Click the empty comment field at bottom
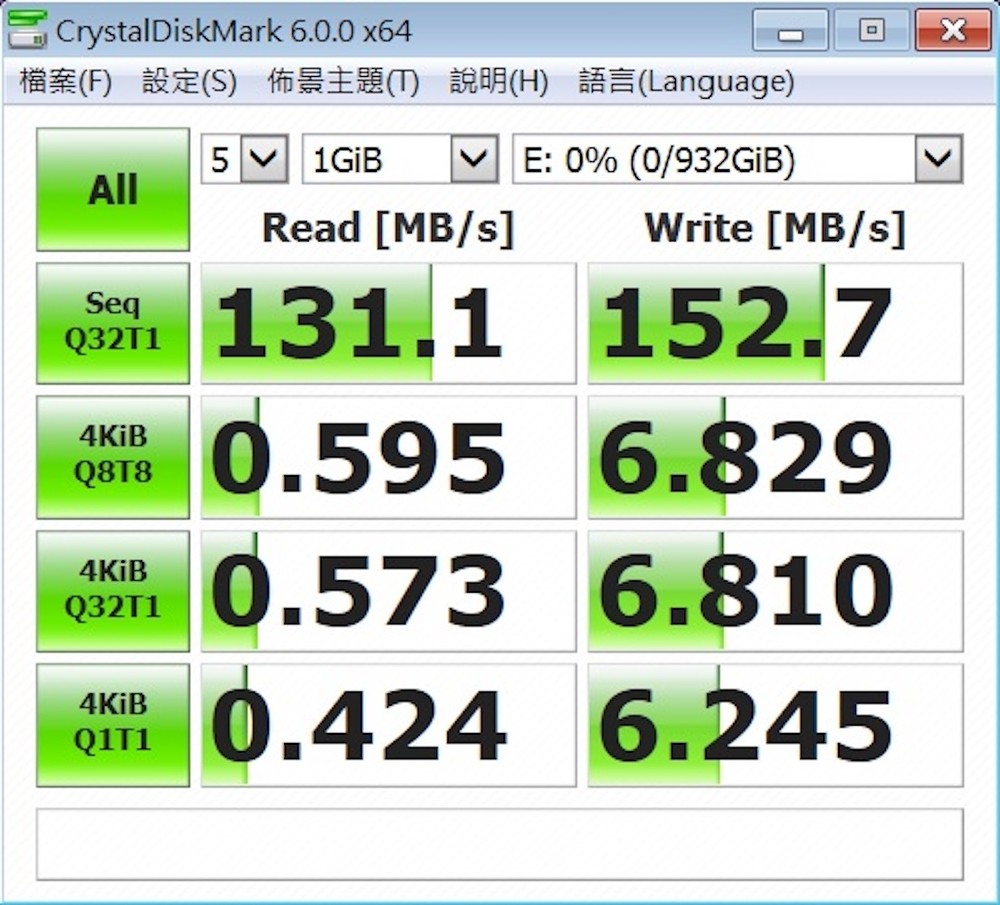The width and height of the screenshot is (1000, 905). tap(499, 844)
